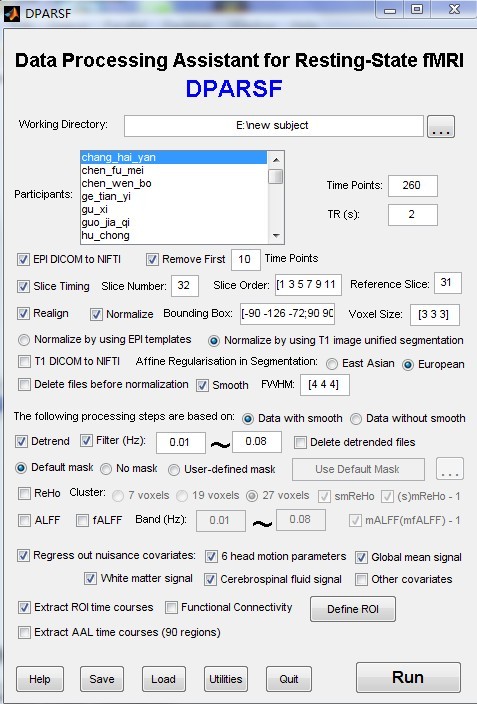
Task: Click the FWHM input field
Action: [x=324, y=385]
